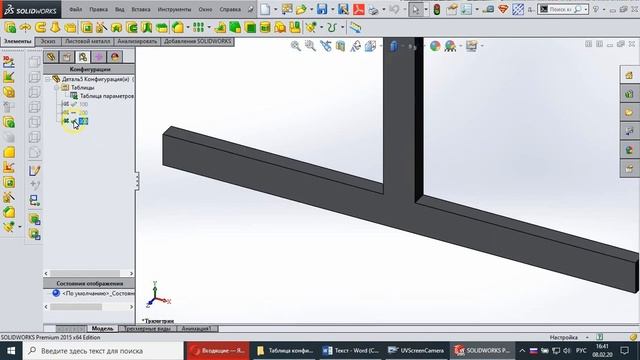Viewport: 640px width, 360px height.
Task: Click right arrow of configuration panel scrollbar
Action: [x=131, y=273]
